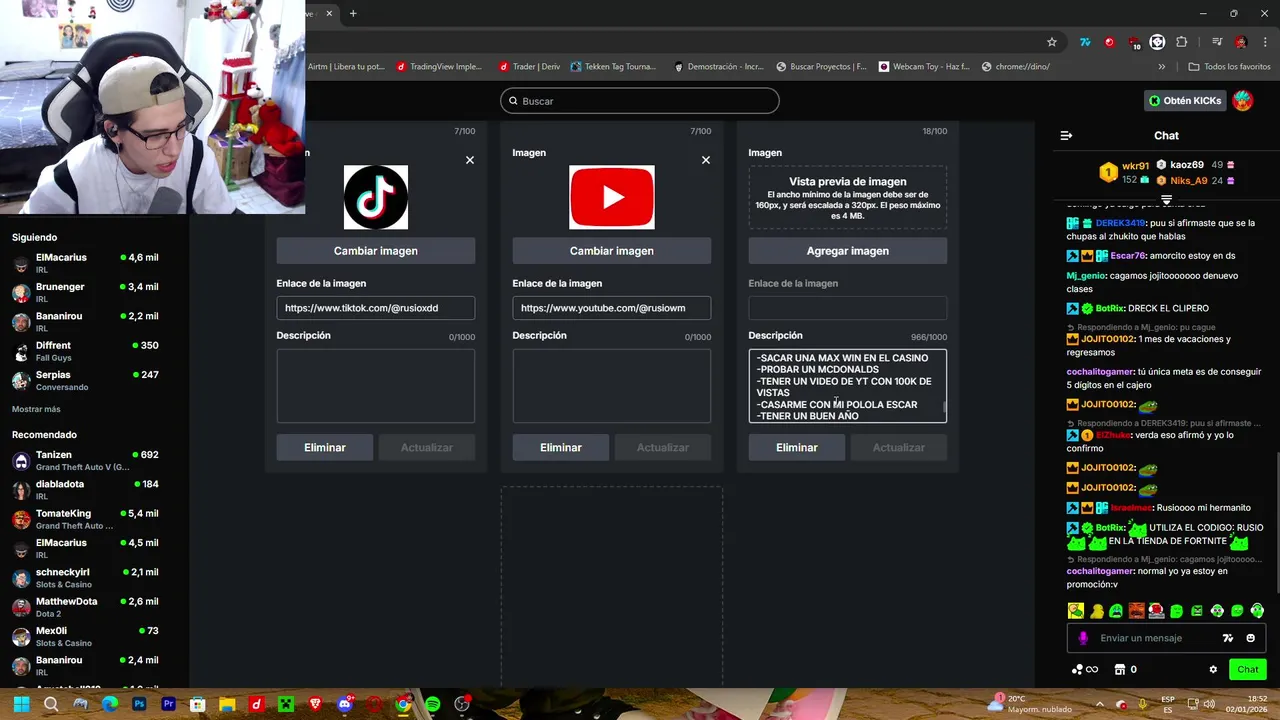Open a new browser tab with plus
The height and width of the screenshot is (720, 1280).
353,13
